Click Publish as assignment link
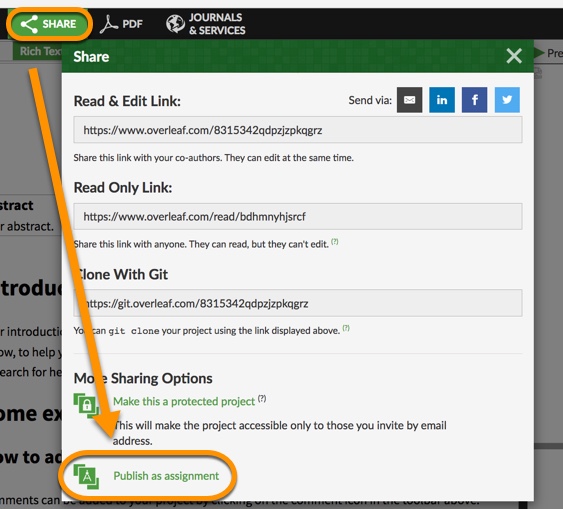Screen dimensions: 563x509 (166, 476)
